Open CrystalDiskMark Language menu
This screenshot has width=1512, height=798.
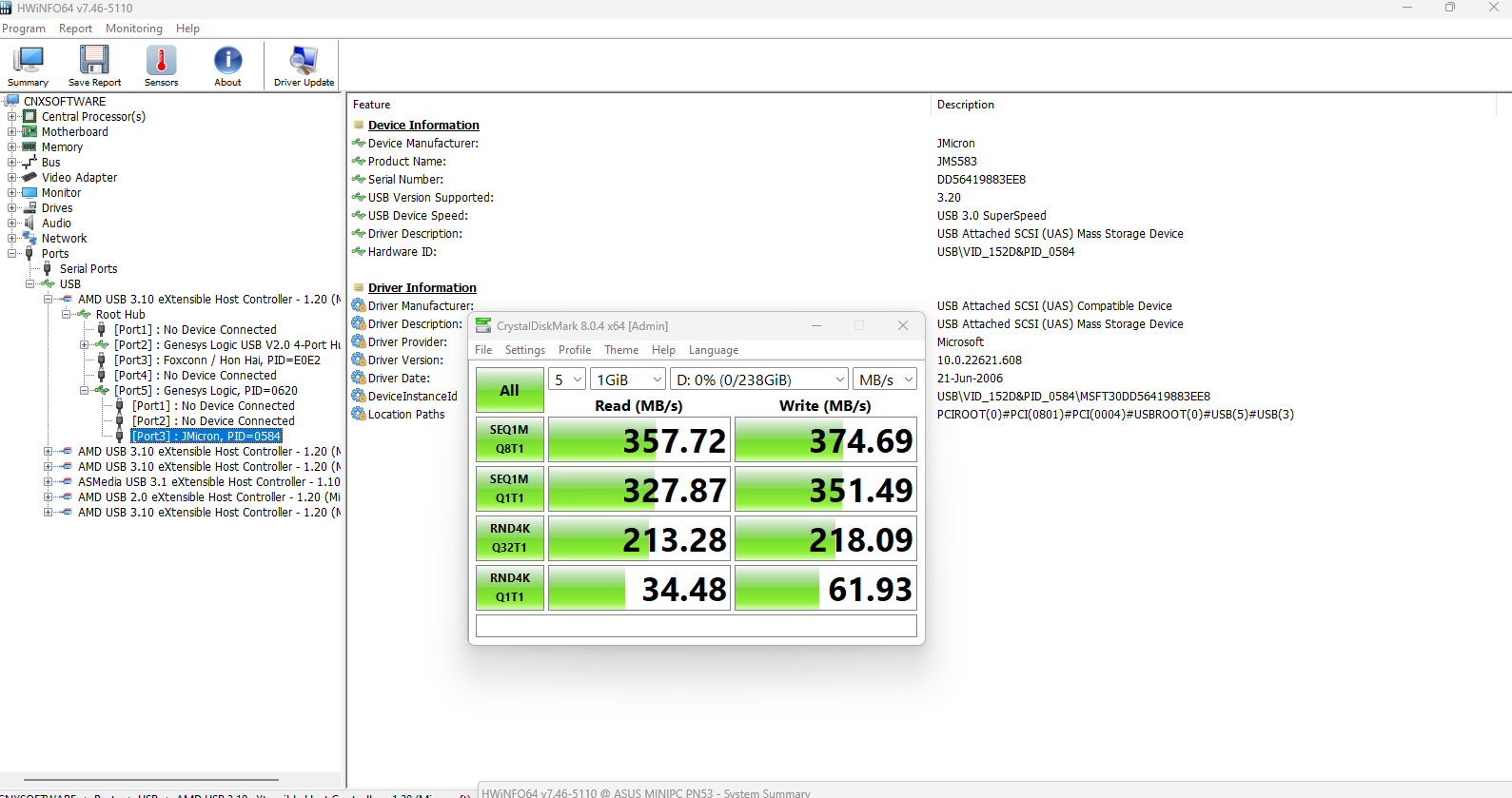[x=714, y=350]
